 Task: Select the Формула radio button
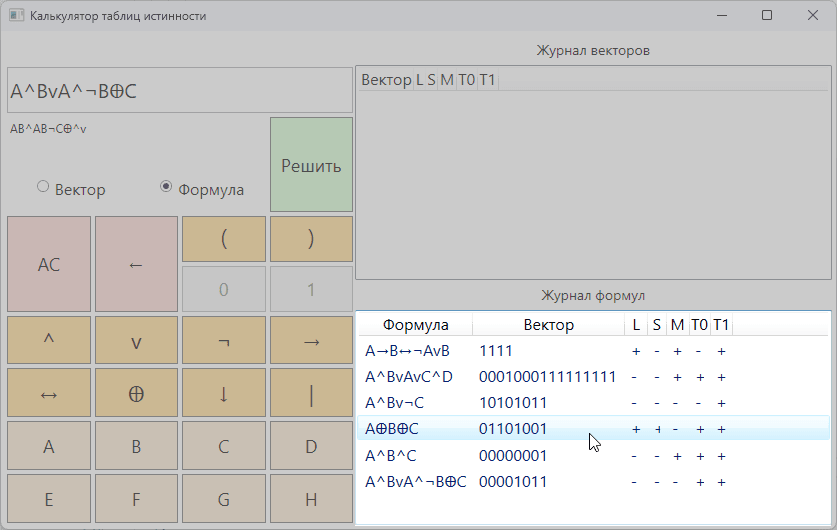point(166,187)
